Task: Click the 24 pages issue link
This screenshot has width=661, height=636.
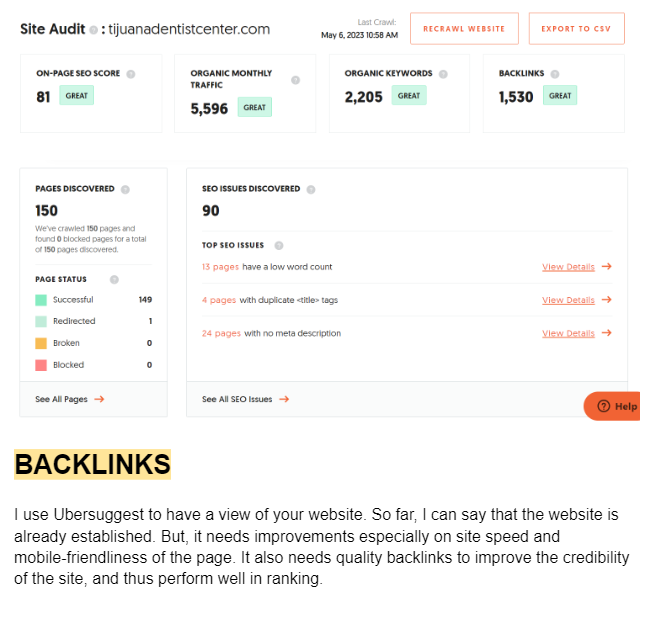Action: [221, 333]
